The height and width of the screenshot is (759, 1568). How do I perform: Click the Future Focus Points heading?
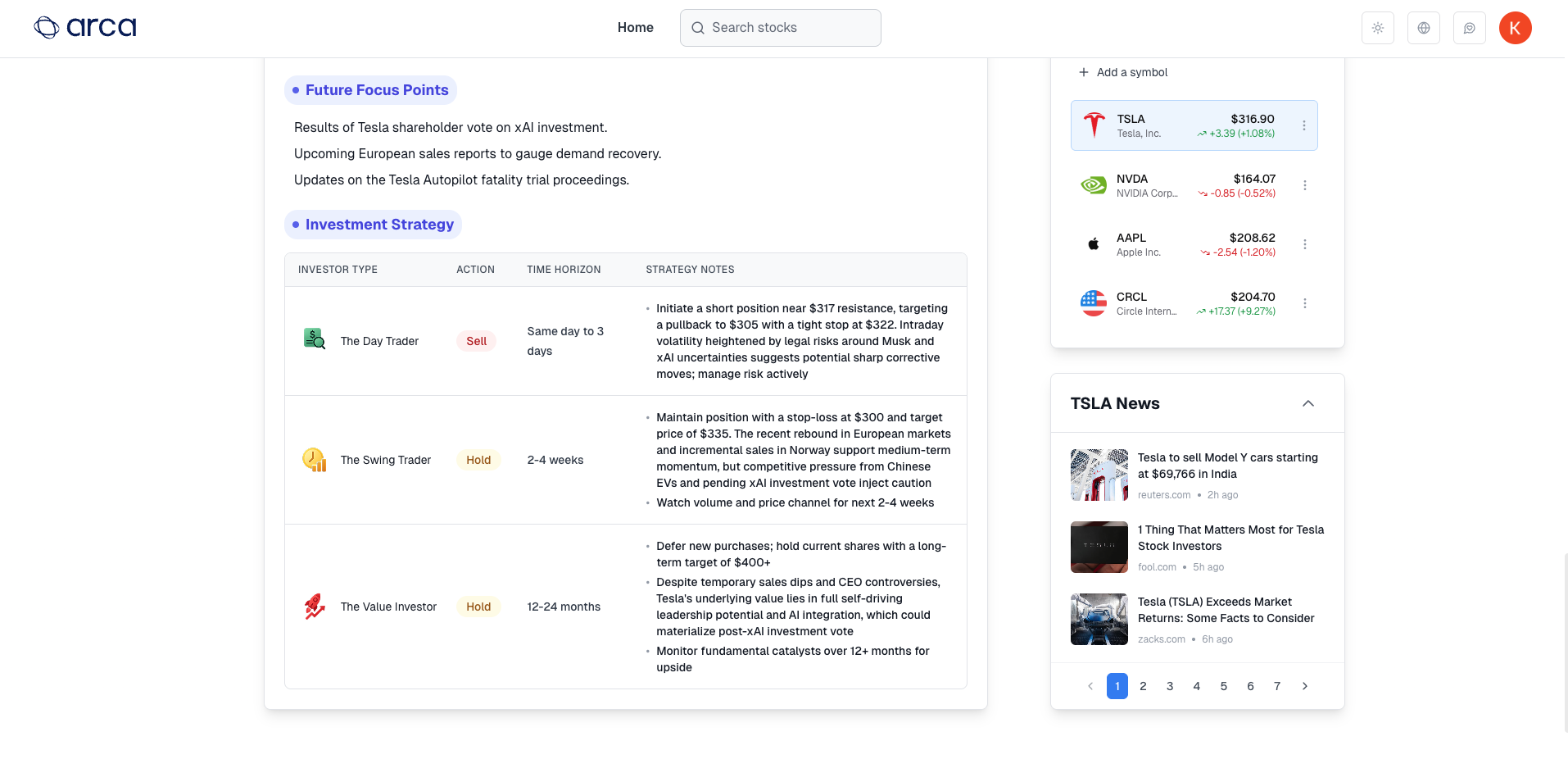click(370, 90)
